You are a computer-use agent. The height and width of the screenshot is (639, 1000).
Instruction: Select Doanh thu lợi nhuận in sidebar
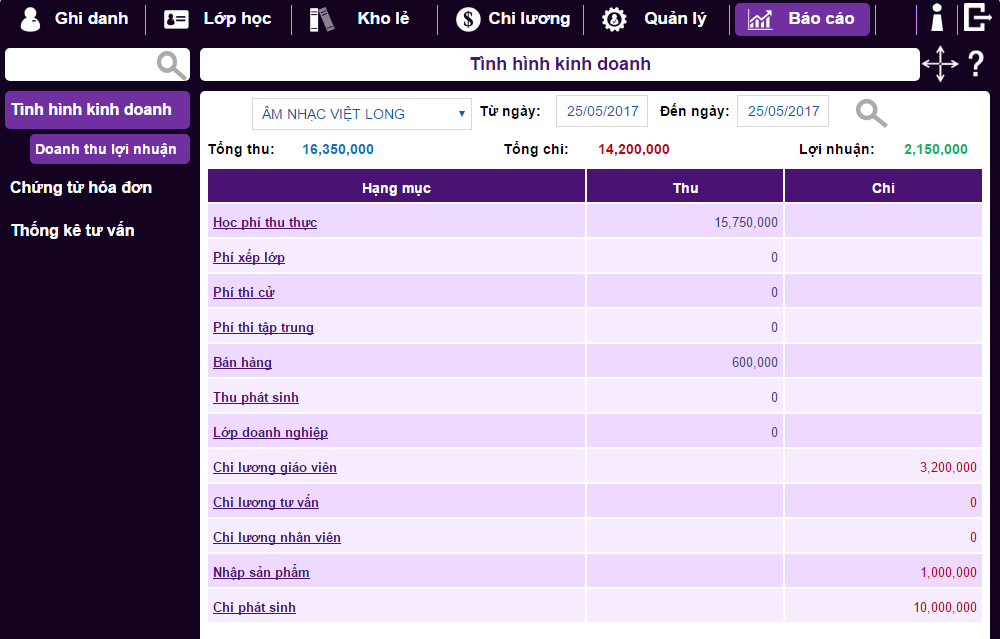click(106, 149)
